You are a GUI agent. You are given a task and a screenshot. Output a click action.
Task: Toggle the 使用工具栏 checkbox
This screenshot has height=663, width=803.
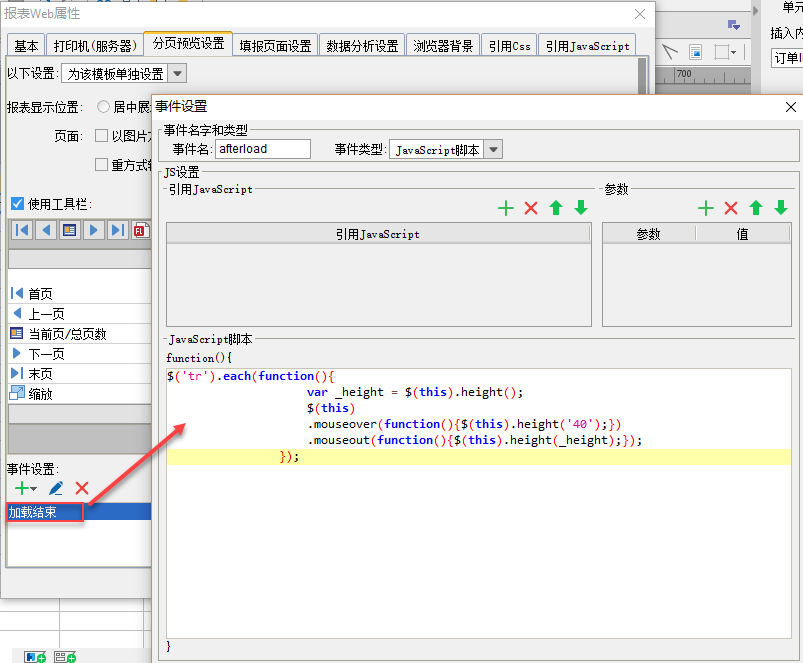pos(17,204)
